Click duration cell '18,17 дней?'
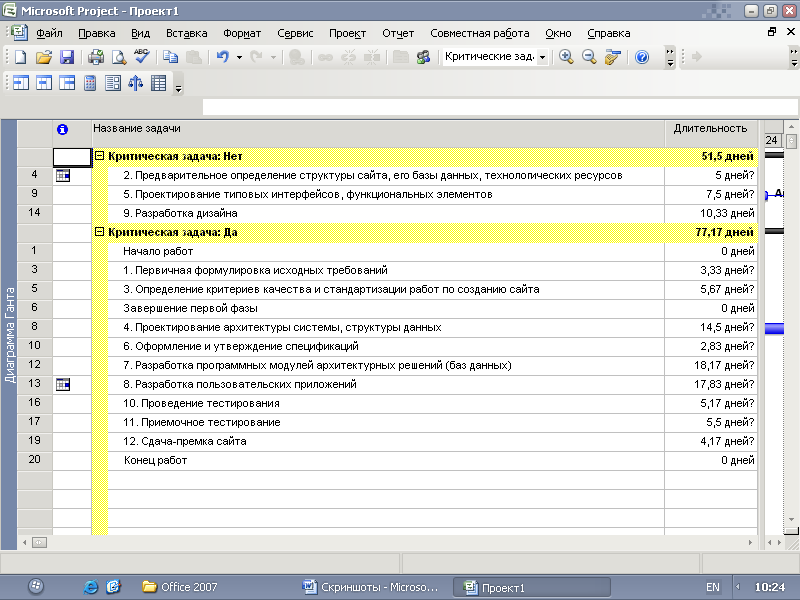Viewport: 800px width, 600px height. (x=711, y=365)
